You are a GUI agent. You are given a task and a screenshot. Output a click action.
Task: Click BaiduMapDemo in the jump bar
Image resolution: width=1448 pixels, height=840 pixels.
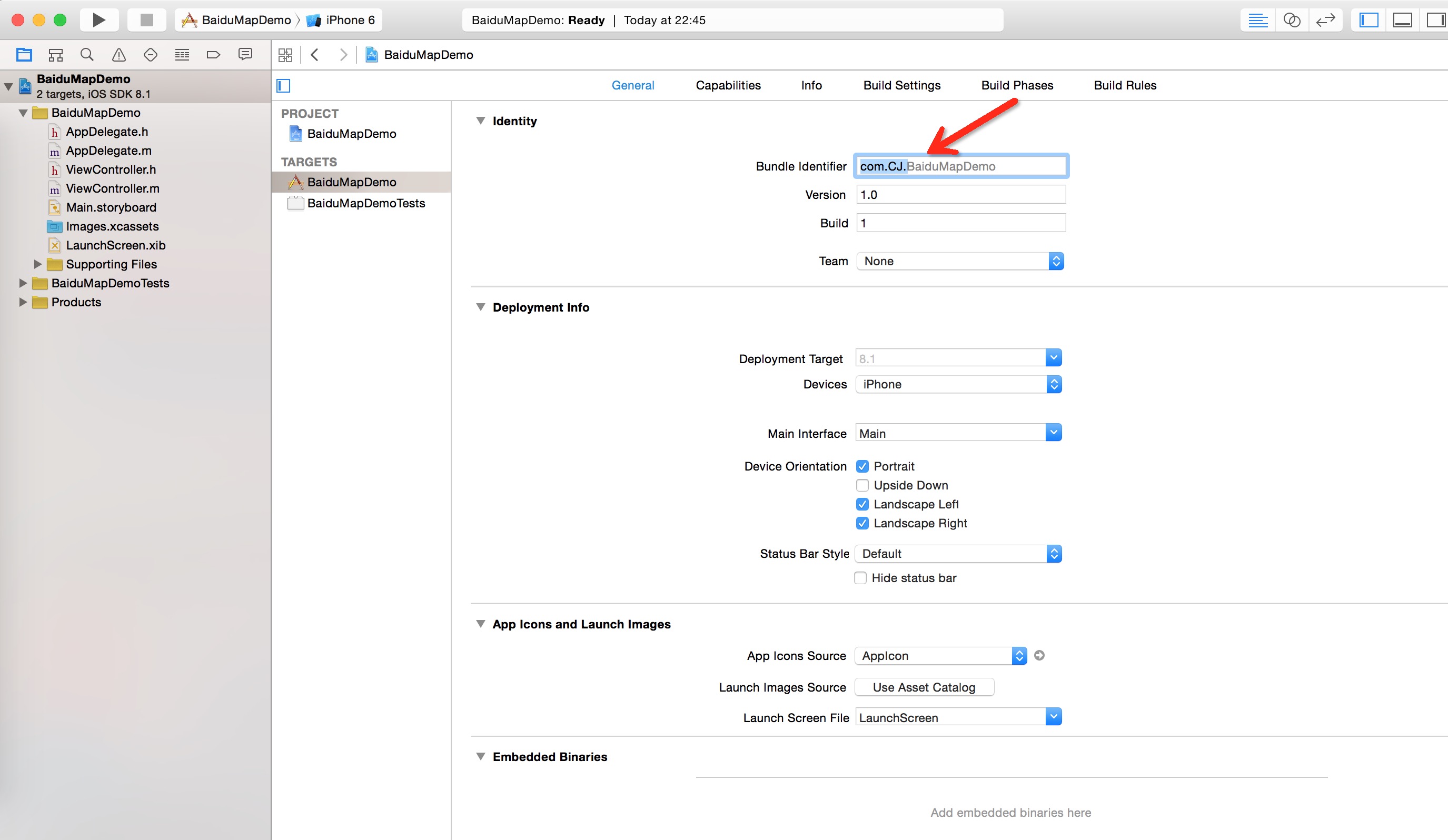(x=420, y=55)
